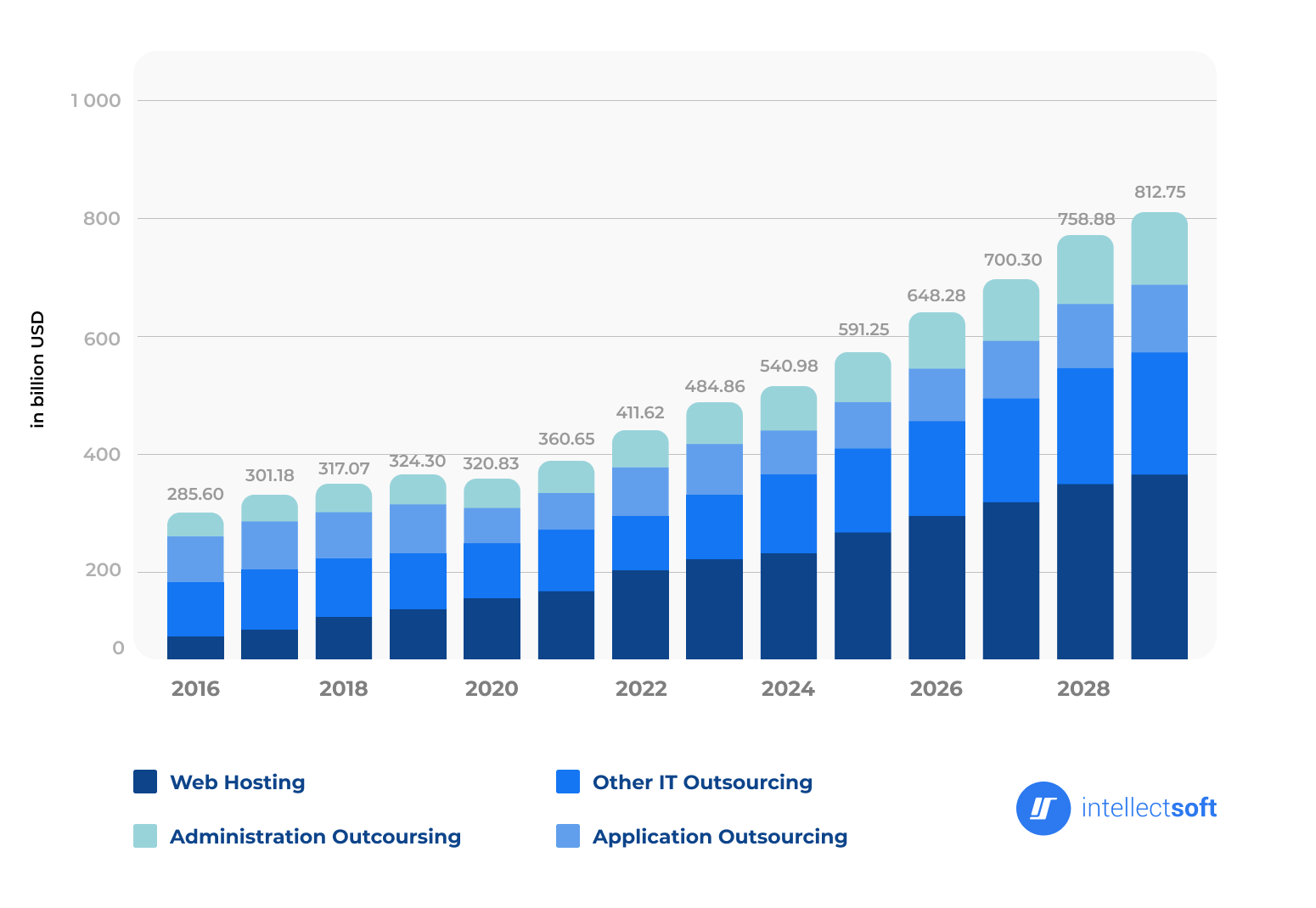The height and width of the screenshot is (908, 1316).
Task: Click the 1 000 y-axis label
Action: (96, 101)
